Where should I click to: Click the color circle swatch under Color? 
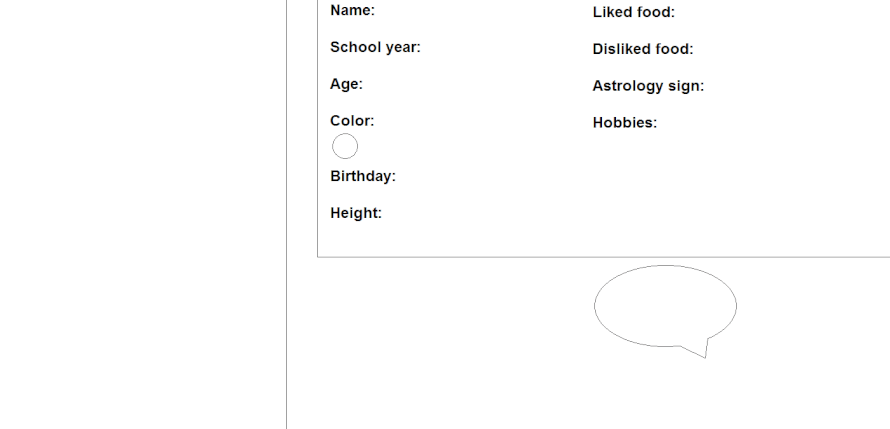tap(344, 147)
